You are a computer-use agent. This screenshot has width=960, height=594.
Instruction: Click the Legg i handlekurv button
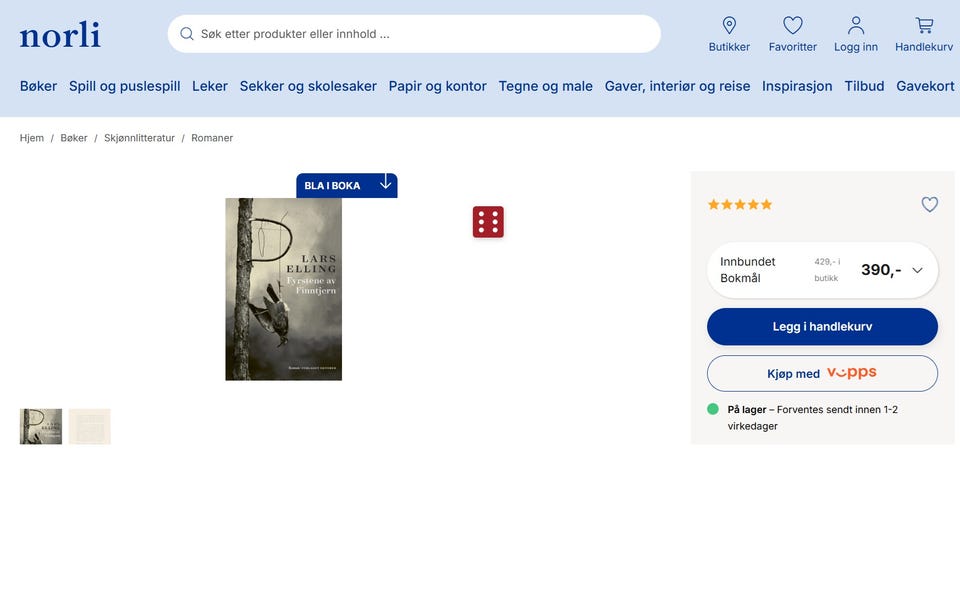click(822, 326)
